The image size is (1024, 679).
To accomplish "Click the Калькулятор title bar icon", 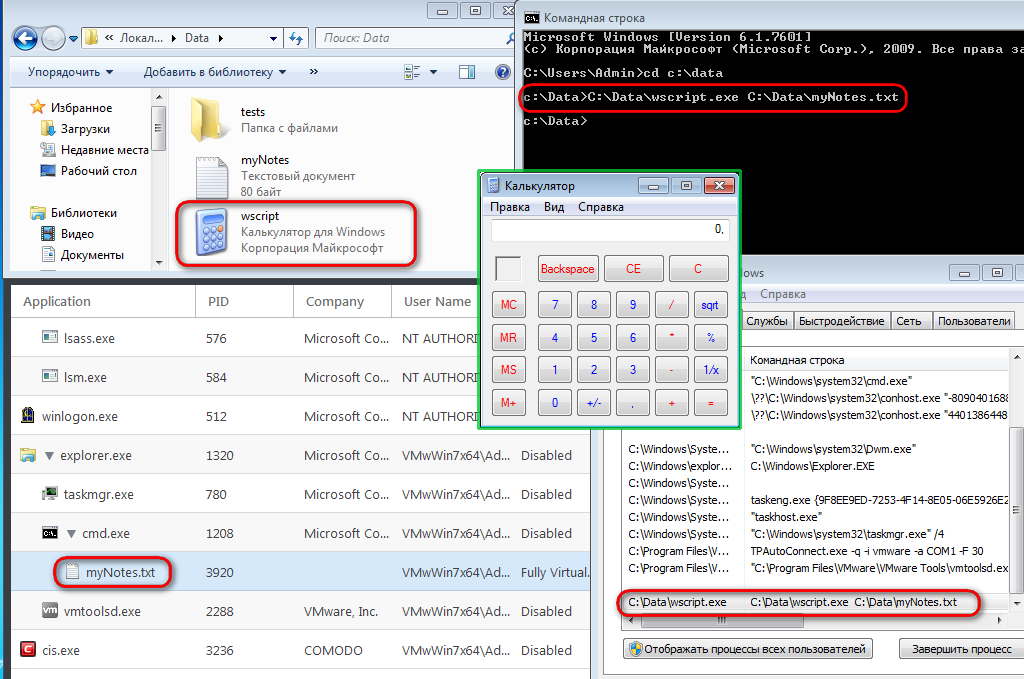I will (493, 185).
